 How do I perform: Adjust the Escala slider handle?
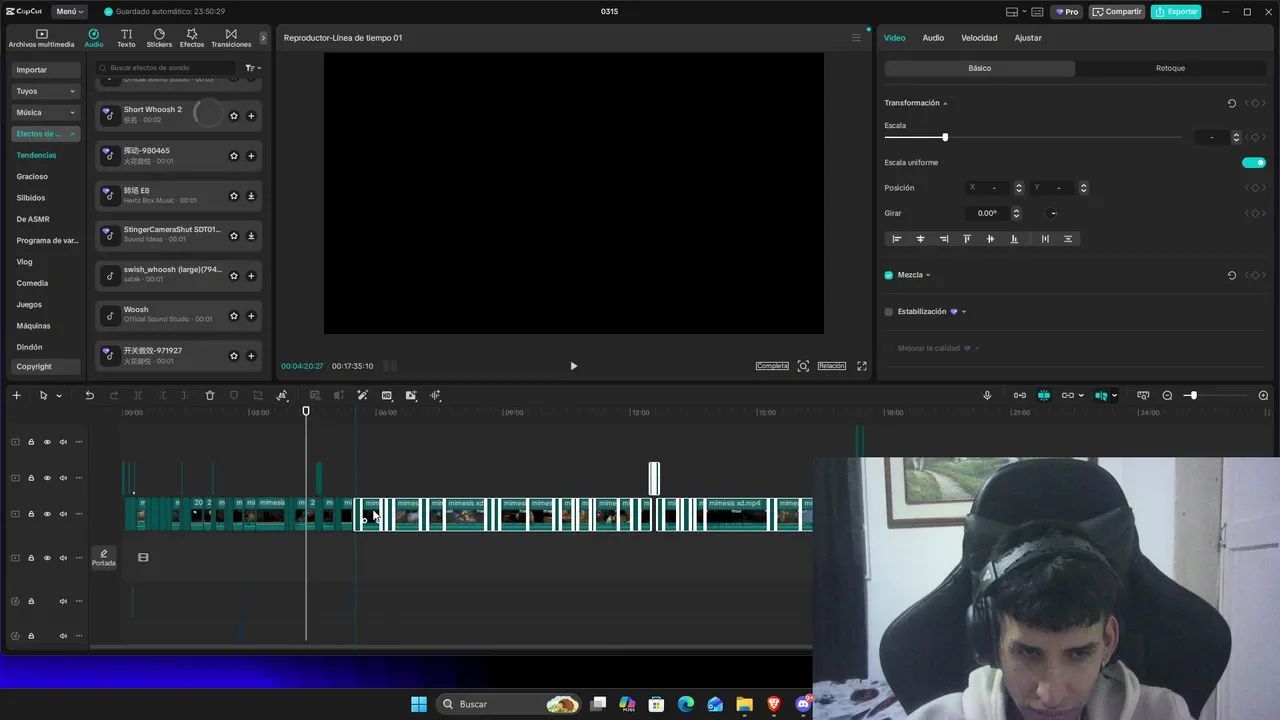[x=945, y=137]
